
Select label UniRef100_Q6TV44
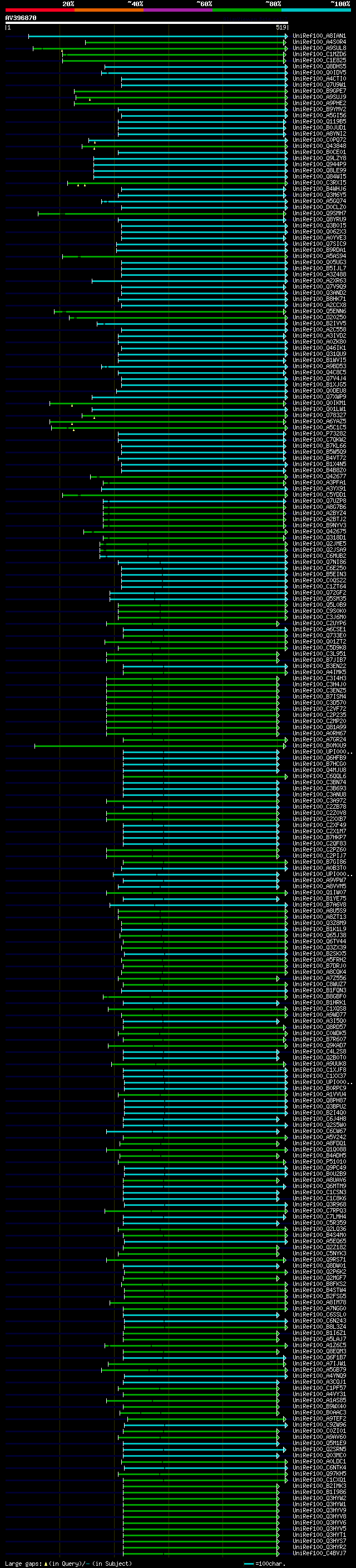point(319,942)
